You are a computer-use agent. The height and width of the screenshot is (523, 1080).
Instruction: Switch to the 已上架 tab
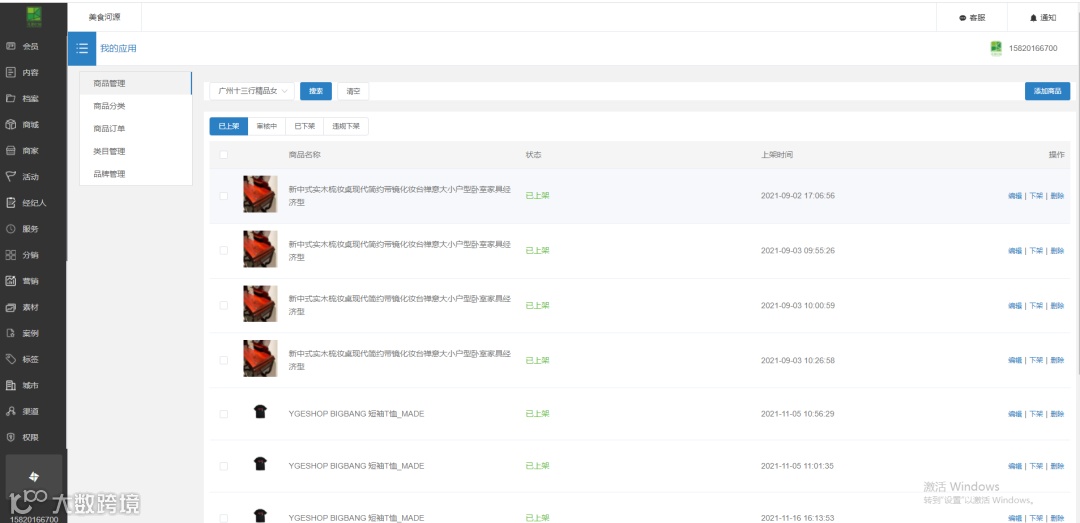coord(229,126)
